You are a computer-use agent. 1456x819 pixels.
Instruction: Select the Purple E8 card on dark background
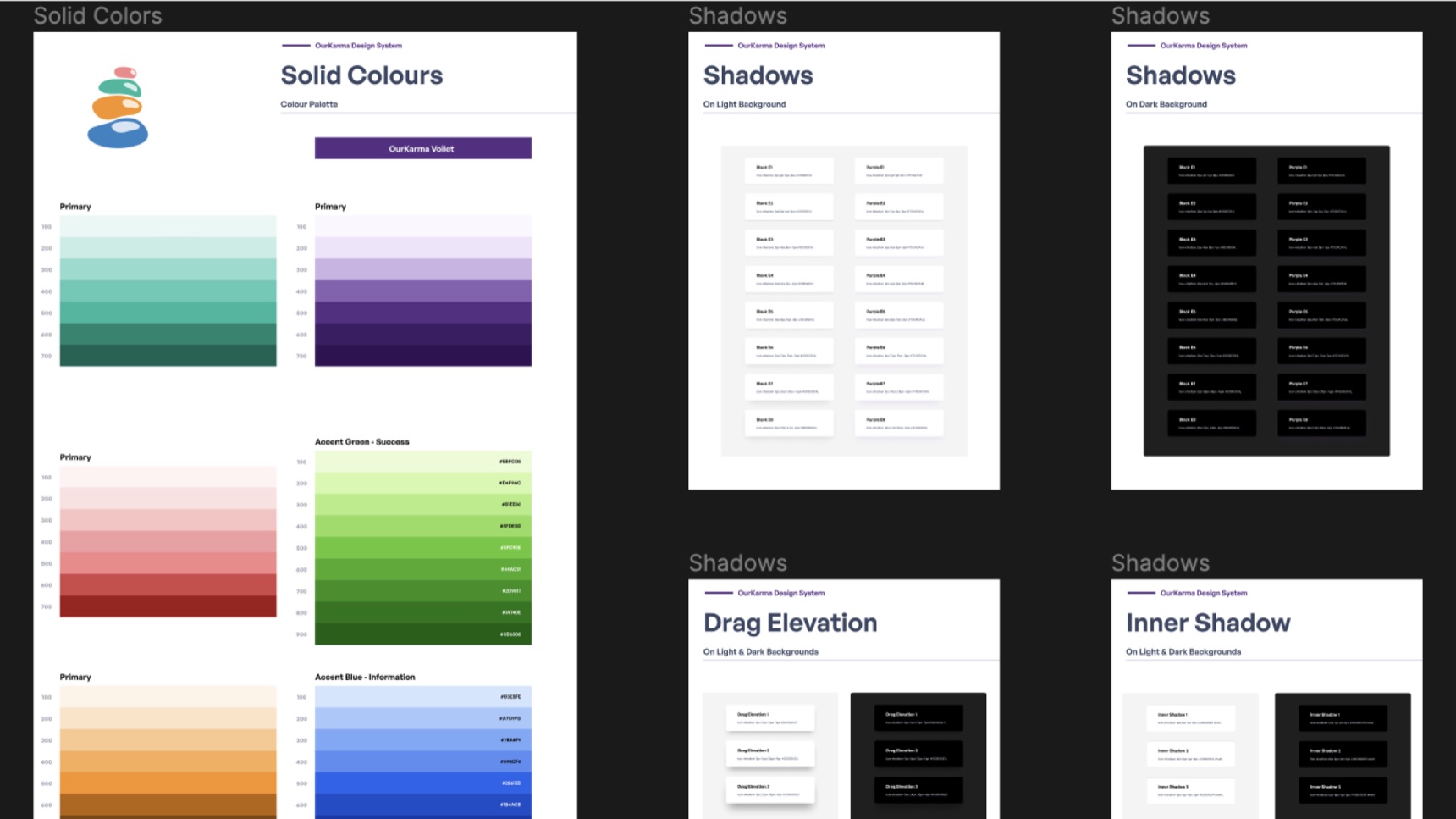[x=1321, y=423]
